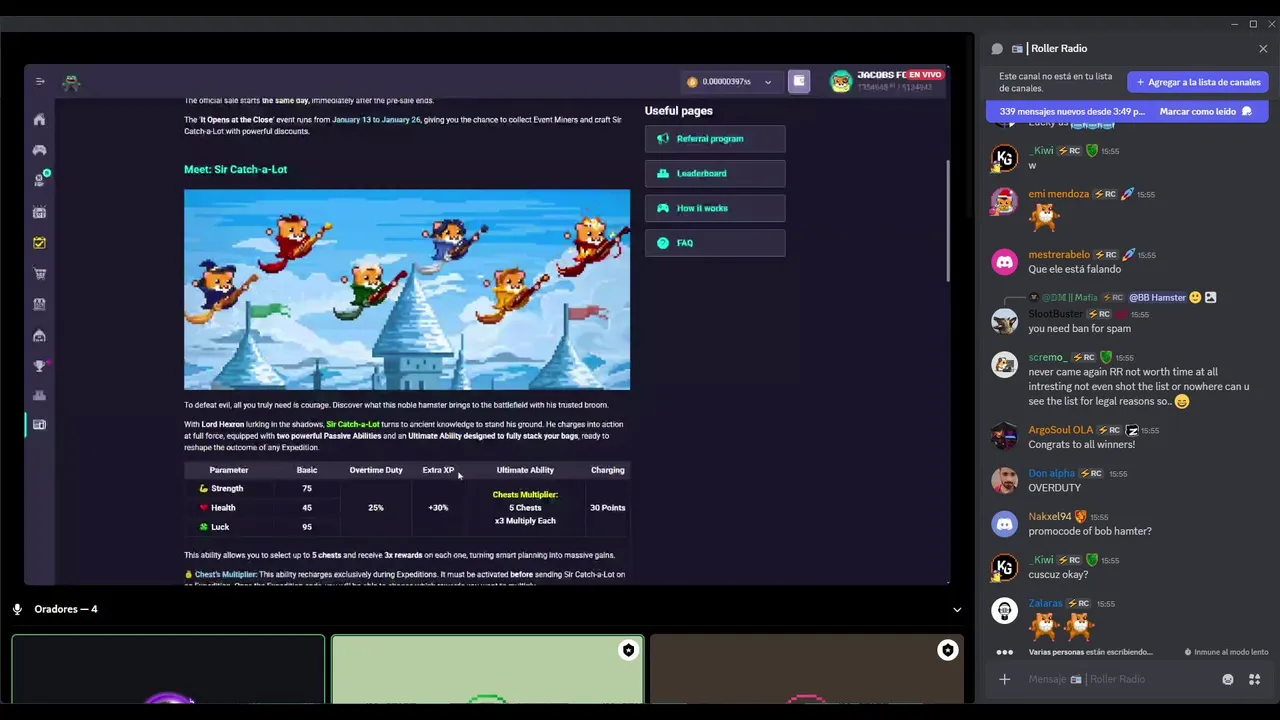1280x720 pixels.
Task: Click the Luck row in parameter table
Action: click(x=262, y=527)
